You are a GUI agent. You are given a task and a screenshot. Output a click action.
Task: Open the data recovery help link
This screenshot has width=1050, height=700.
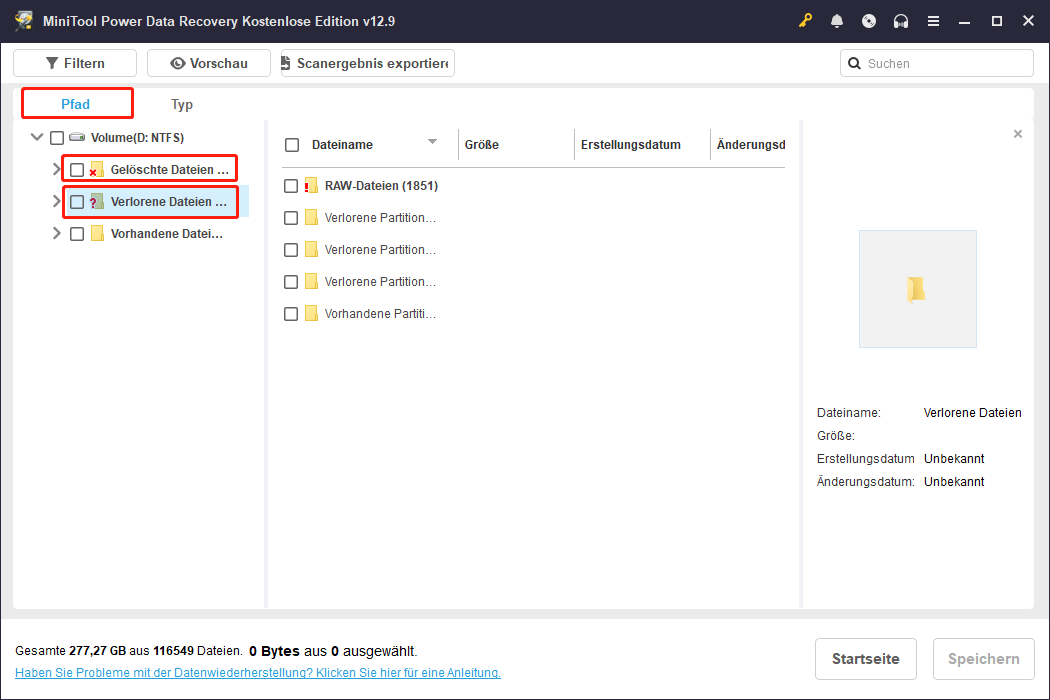pos(258,673)
